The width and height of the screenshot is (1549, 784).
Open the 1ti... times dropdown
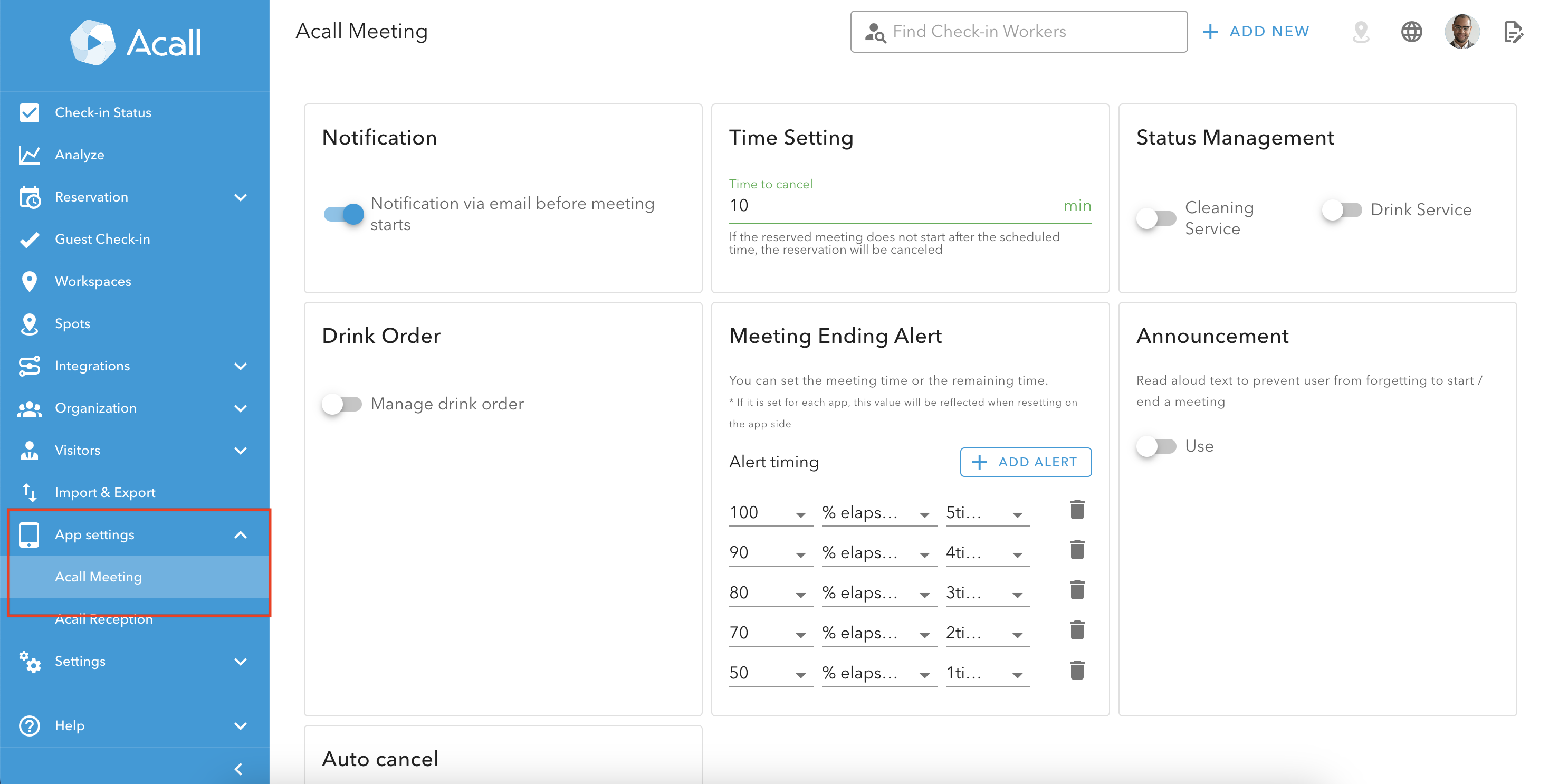coord(987,673)
